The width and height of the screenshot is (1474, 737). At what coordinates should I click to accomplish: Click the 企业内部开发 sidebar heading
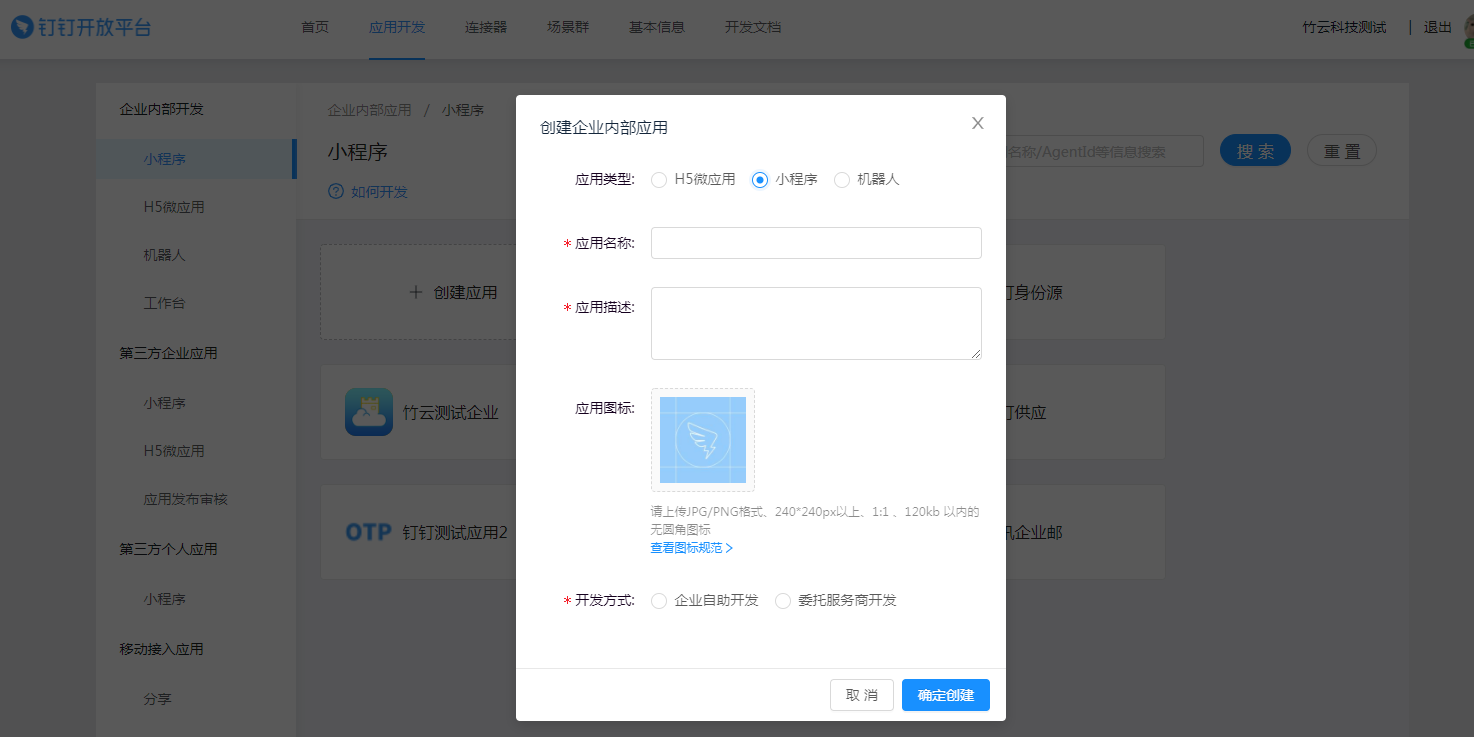pos(162,109)
